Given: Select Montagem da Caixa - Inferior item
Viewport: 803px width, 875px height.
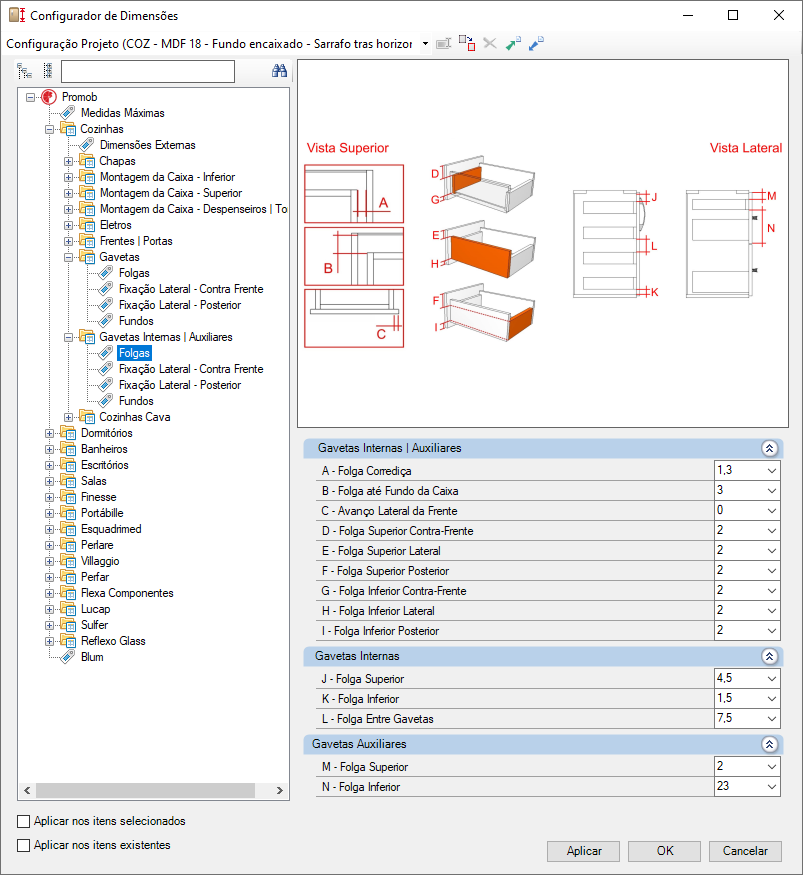Looking at the screenshot, I should (167, 177).
